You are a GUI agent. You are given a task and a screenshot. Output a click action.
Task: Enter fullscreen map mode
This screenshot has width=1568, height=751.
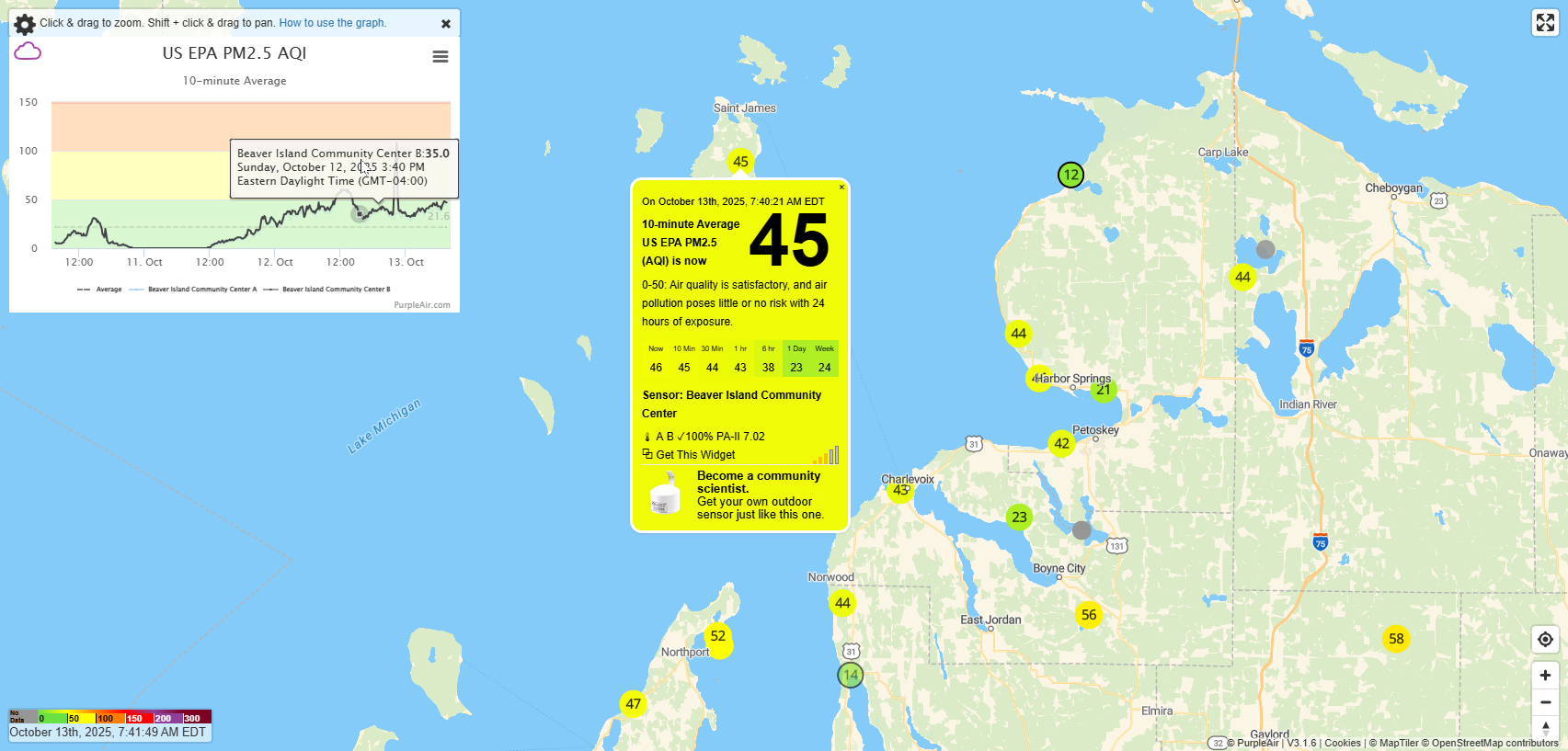click(x=1545, y=23)
